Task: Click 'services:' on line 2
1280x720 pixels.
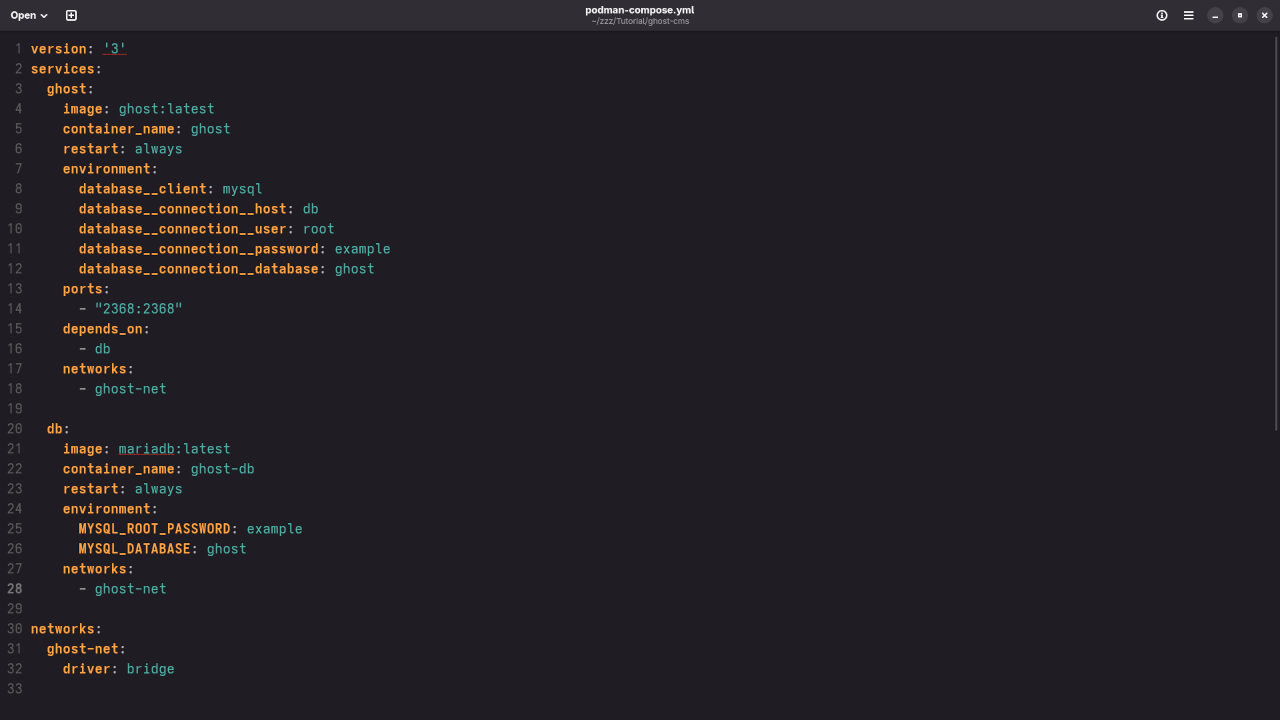Action: (x=67, y=69)
